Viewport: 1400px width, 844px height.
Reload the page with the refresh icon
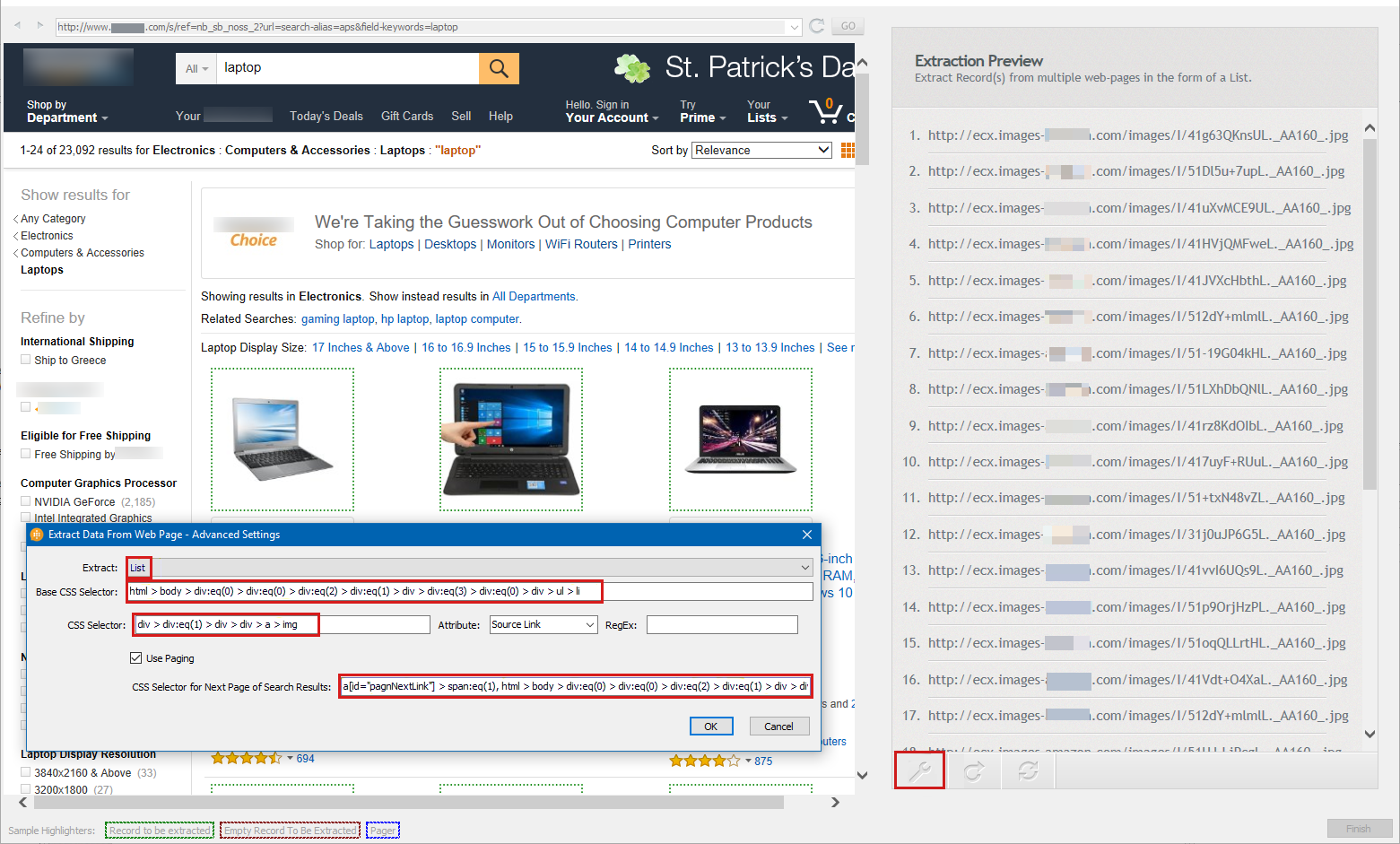tap(816, 26)
